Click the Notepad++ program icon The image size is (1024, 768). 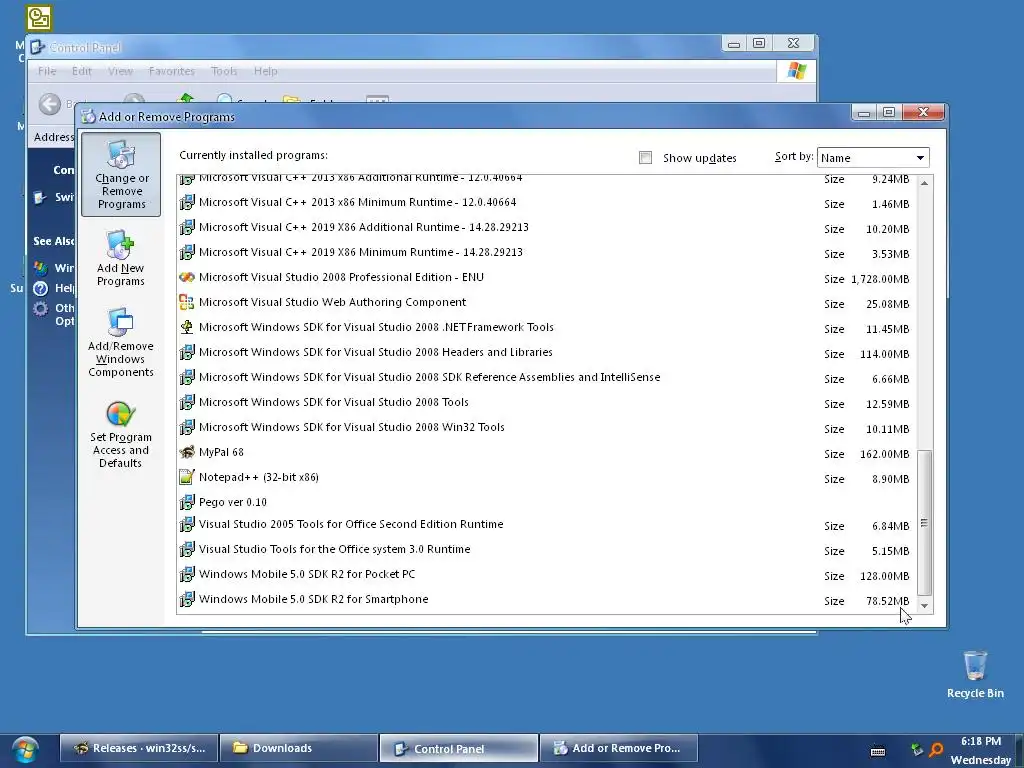tap(187, 477)
